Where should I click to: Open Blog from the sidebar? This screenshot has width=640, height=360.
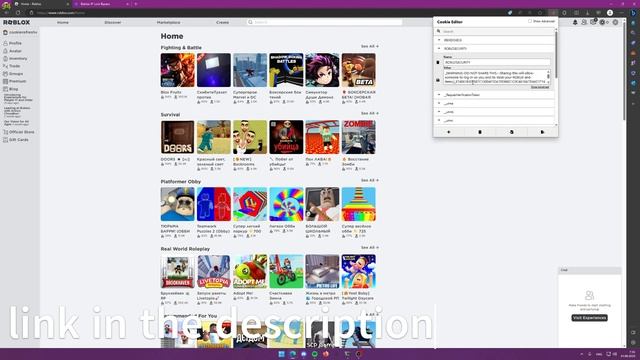pos(11,89)
